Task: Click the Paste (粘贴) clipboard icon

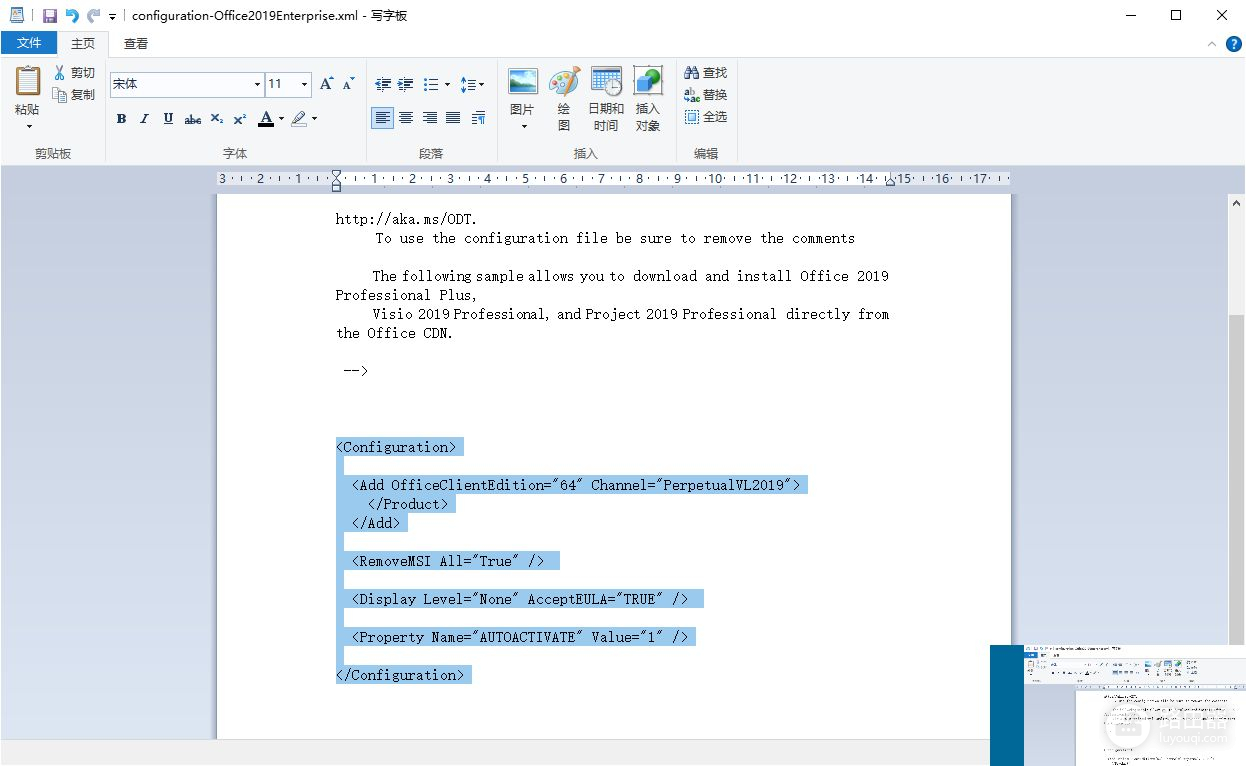Action: point(27,82)
